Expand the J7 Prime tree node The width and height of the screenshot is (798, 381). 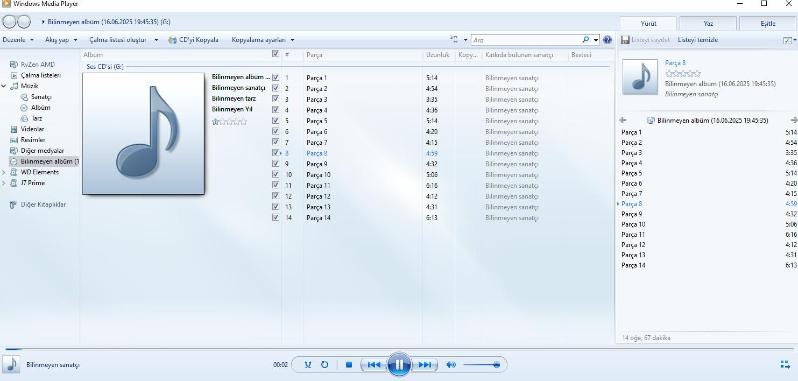(4, 183)
